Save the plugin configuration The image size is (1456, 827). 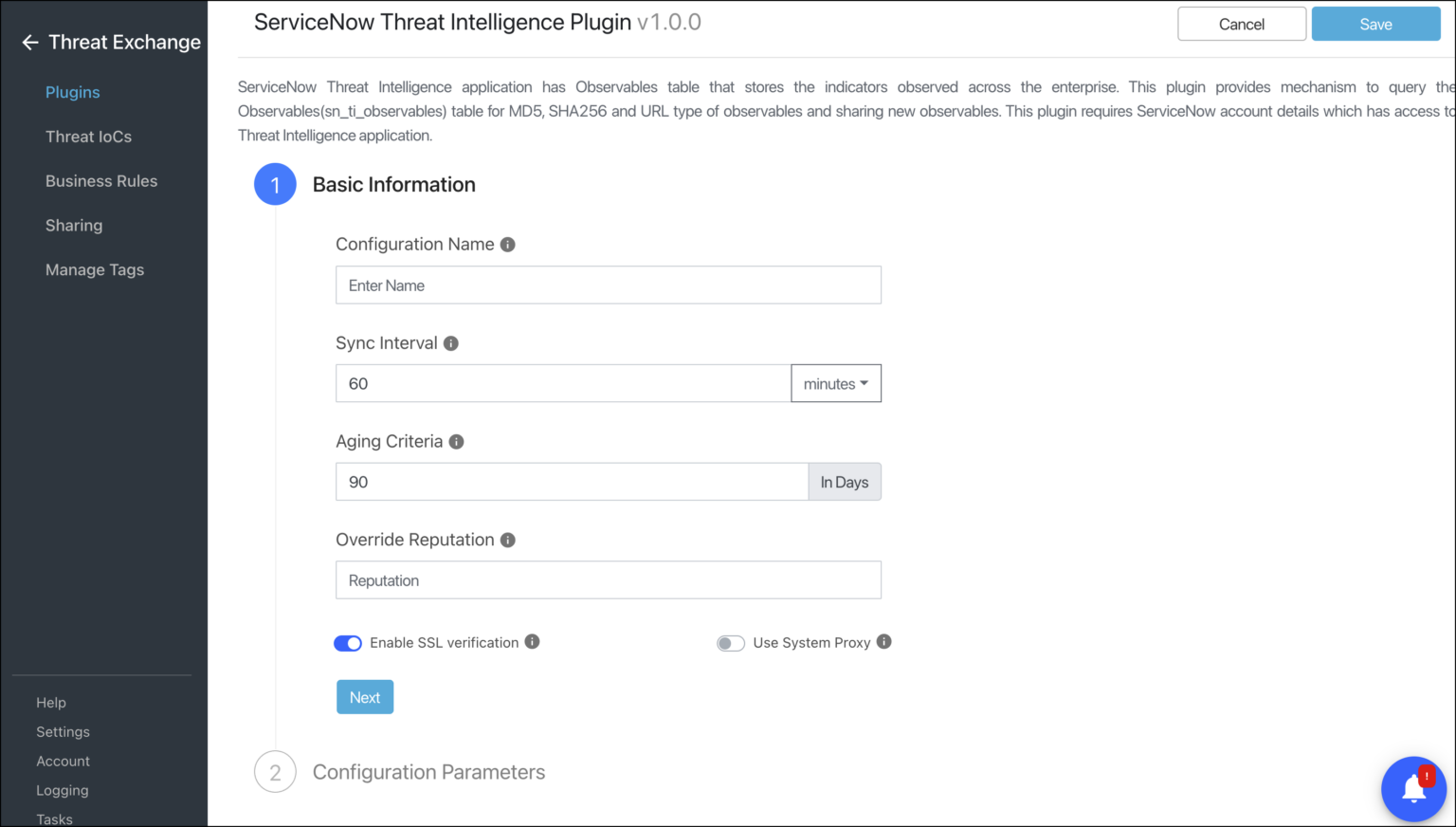click(x=1375, y=24)
